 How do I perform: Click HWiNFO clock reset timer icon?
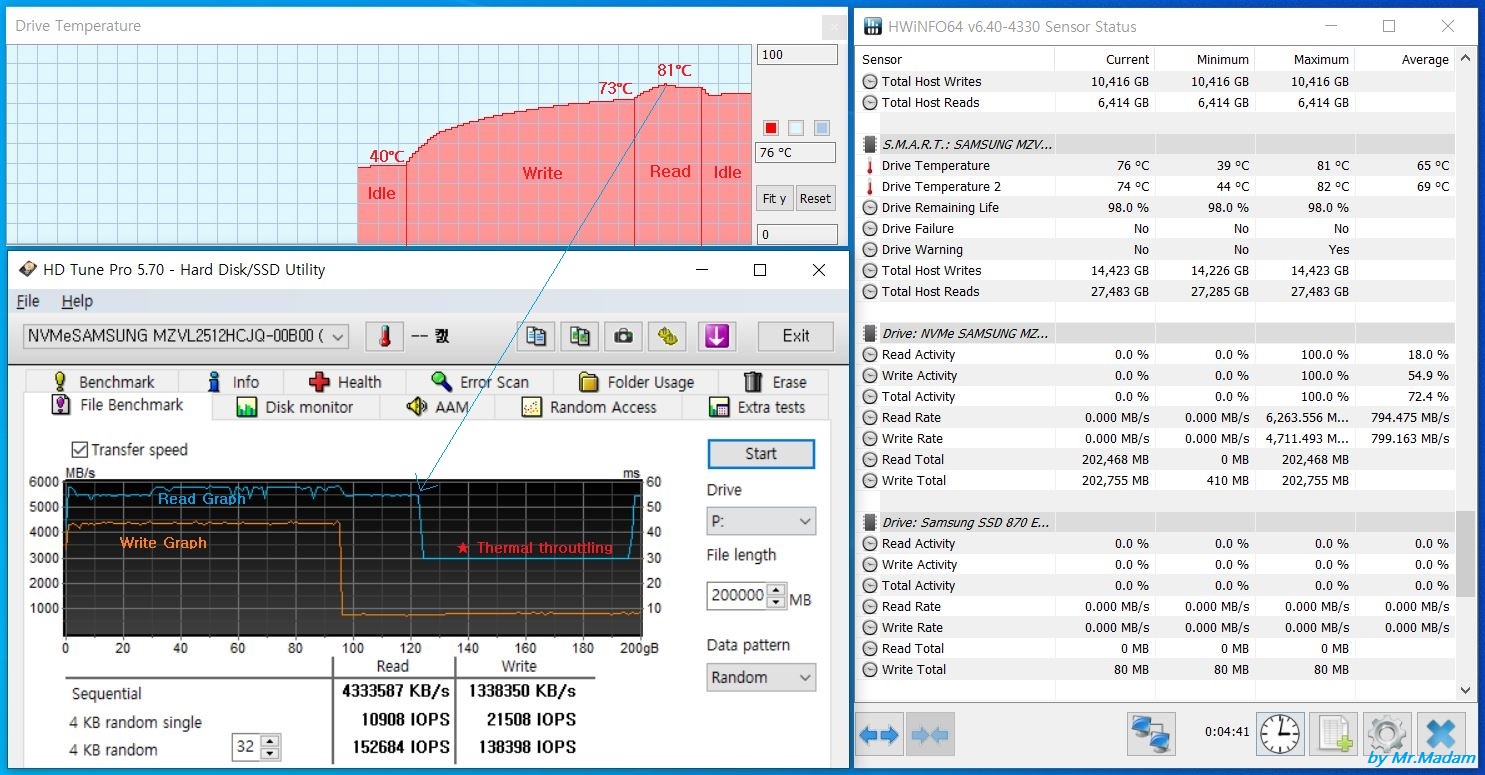(x=1281, y=735)
